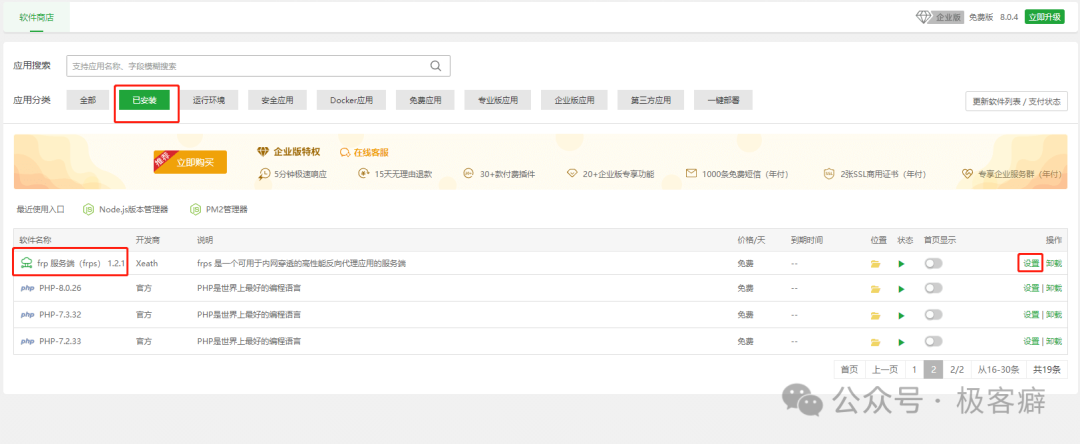
Task: Click the search magnifier icon
Action: pos(435,66)
